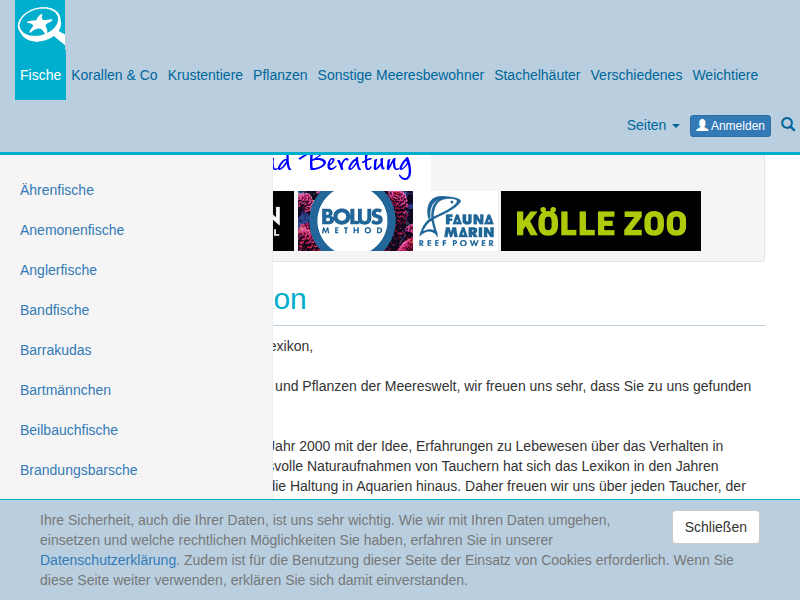Image resolution: width=800 pixels, height=600 pixels.
Task: Open the Fische menu tab
Action: point(40,75)
